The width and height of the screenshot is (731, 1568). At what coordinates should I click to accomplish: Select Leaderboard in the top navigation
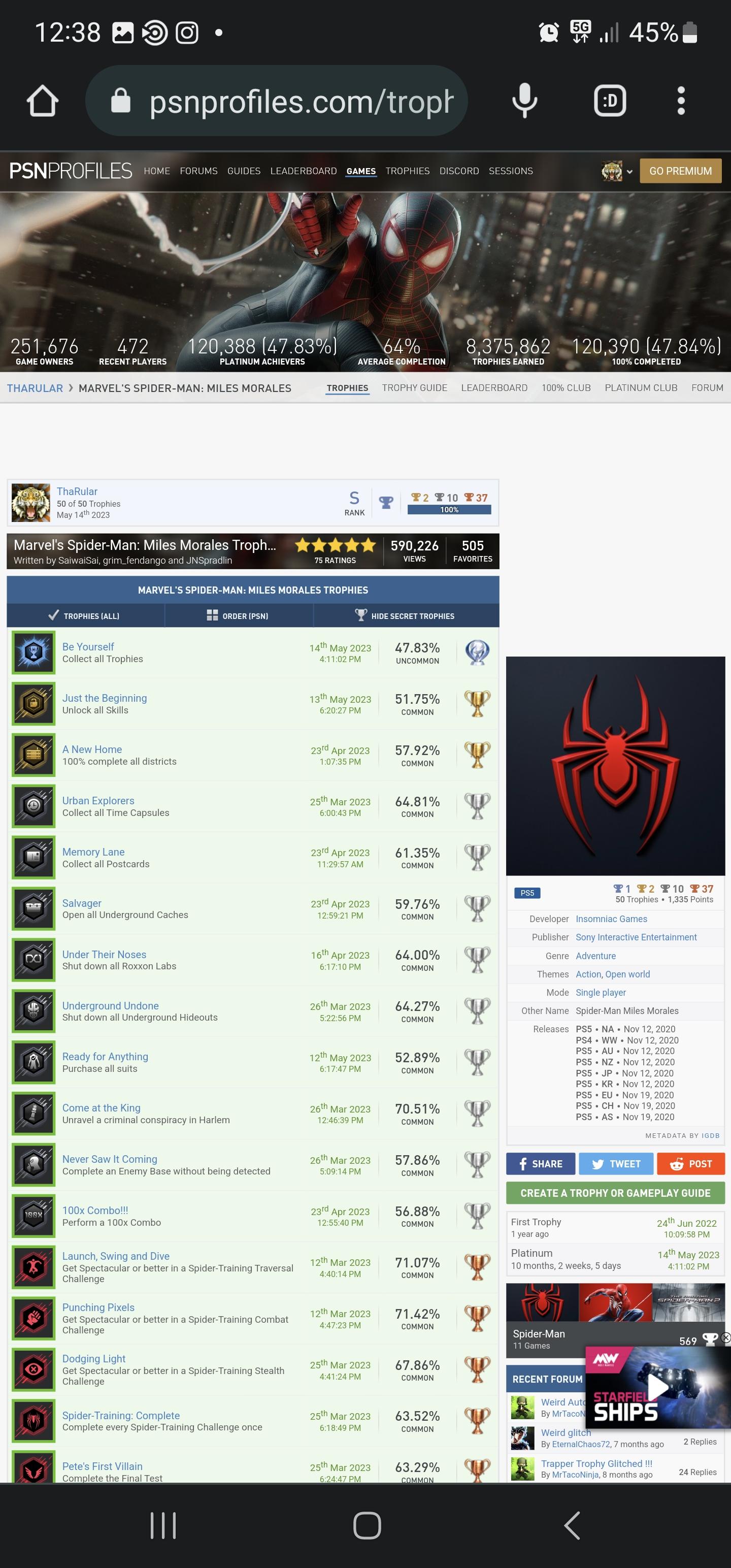[303, 171]
